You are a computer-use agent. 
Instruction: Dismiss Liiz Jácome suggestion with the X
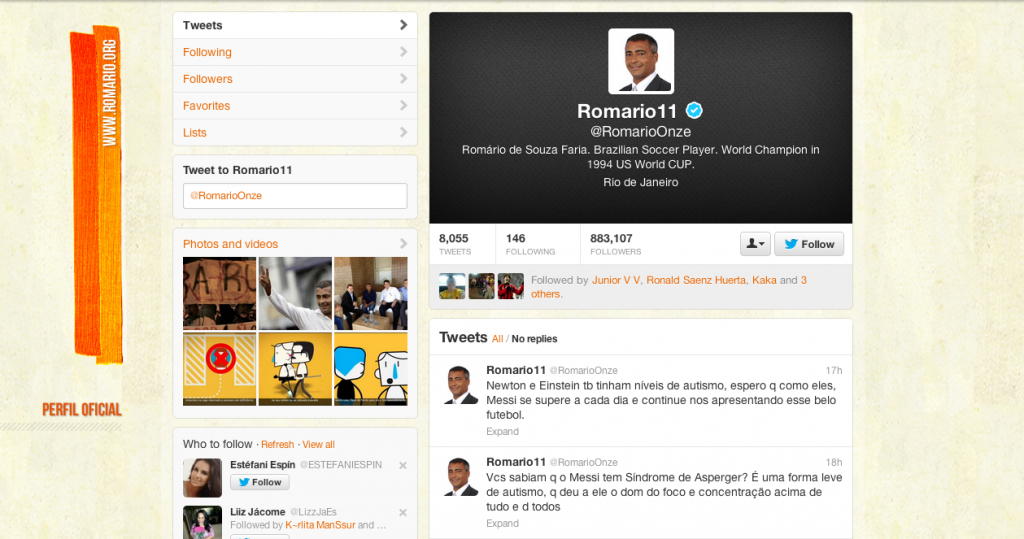(403, 513)
